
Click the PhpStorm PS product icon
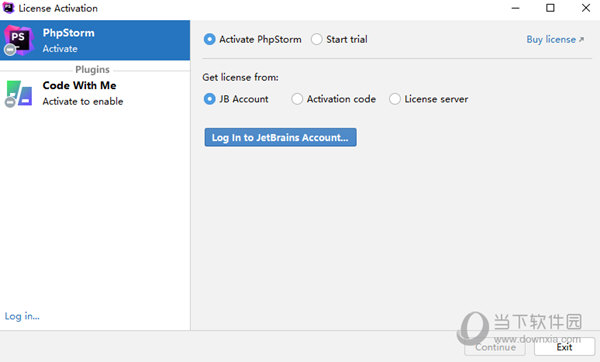[19, 40]
